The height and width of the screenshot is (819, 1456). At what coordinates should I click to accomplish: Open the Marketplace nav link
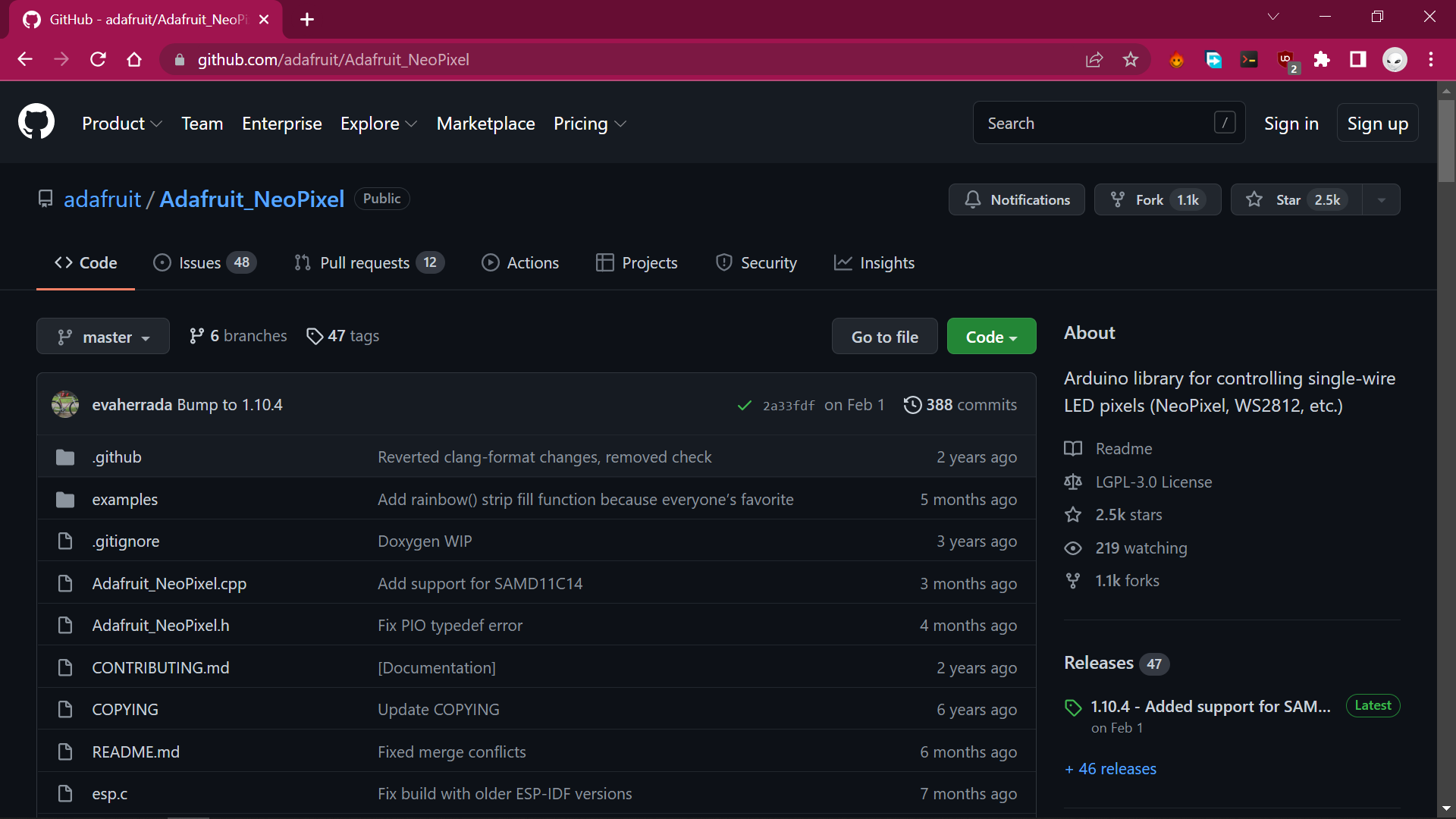(486, 124)
